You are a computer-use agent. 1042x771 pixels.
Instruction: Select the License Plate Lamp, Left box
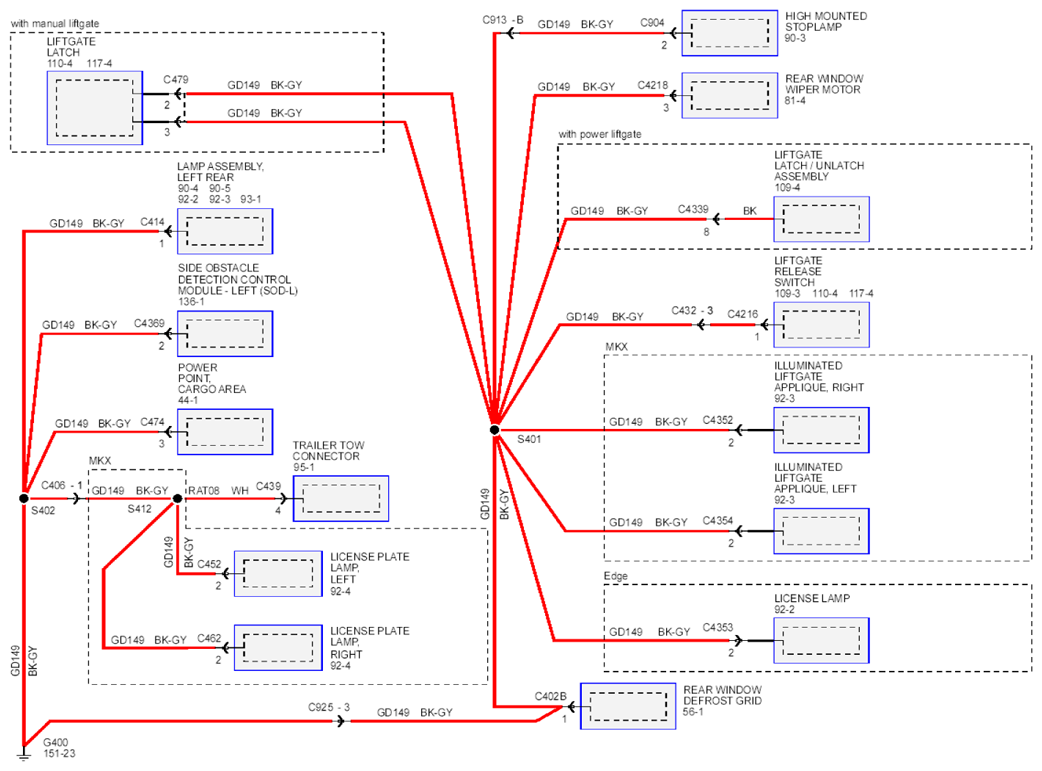point(278,574)
